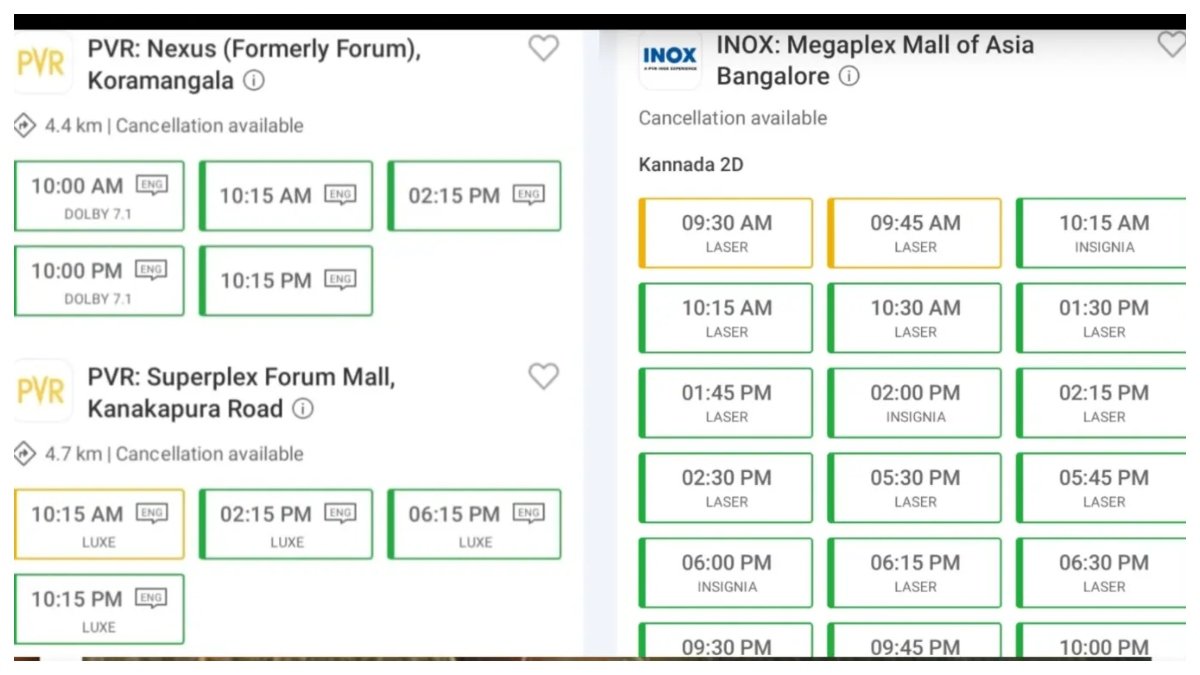Open PVR: Superplex Forum Mall cinema title
This screenshot has width=1200, height=675.
(241, 393)
